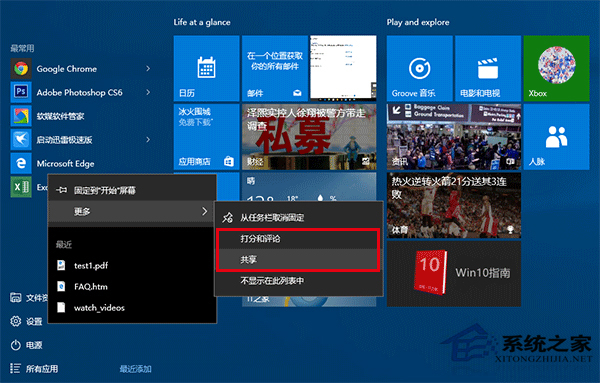
Task: Open the 晴 weather tile
Action: (x=309, y=187)
